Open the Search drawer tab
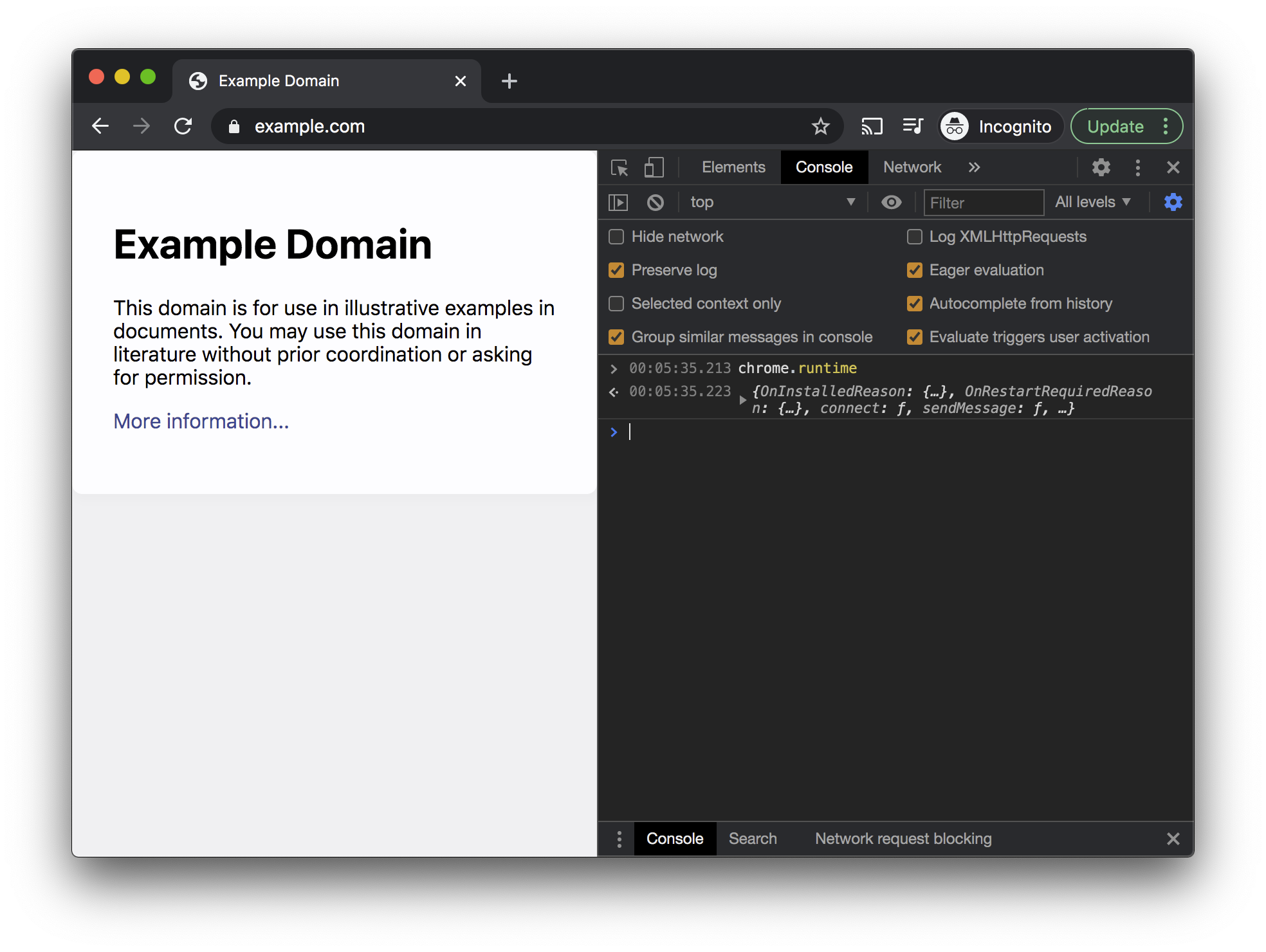Viewport: 1266px width, 952px height. coord(753,838)
